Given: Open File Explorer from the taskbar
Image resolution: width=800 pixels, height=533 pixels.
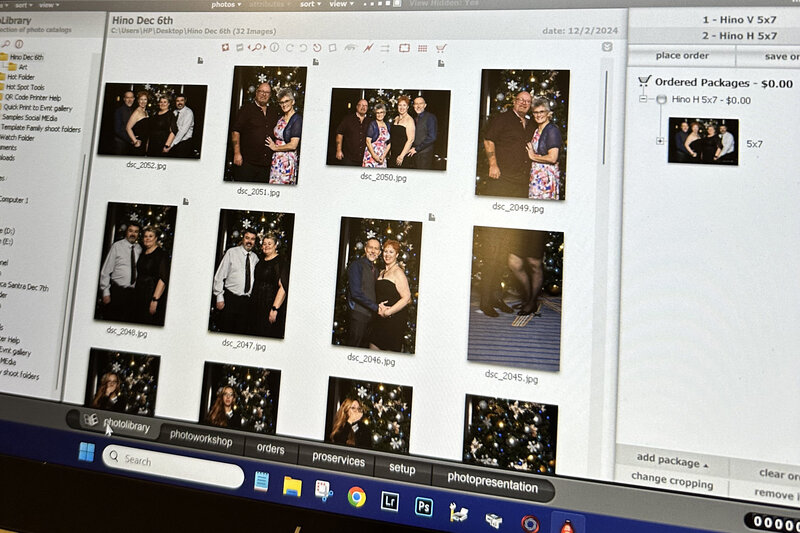Looking at the screenshot, I should [292, 486].
